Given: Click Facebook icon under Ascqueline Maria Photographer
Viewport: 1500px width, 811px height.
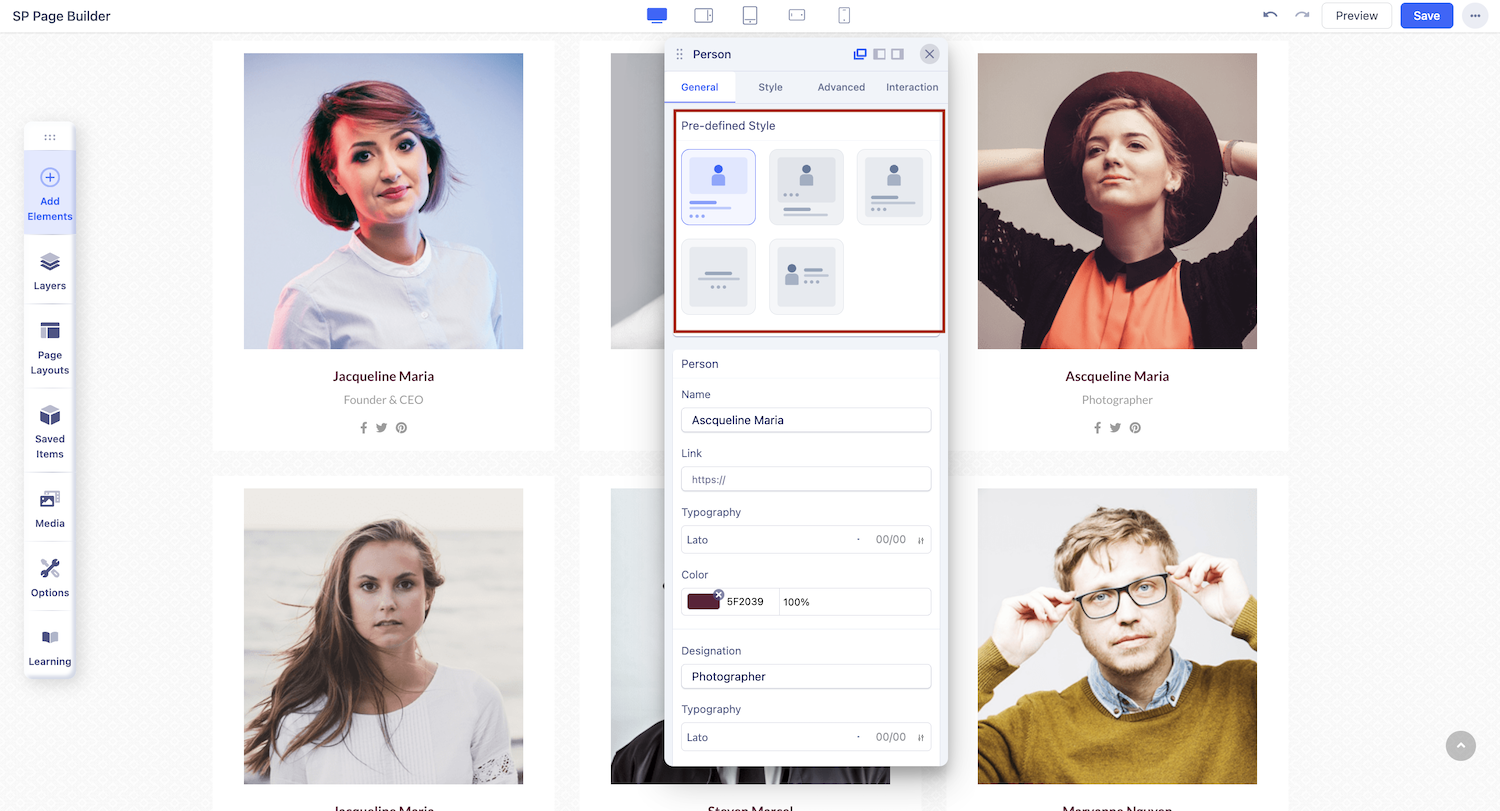Looking at the screenshot, I should (1098, 428).
